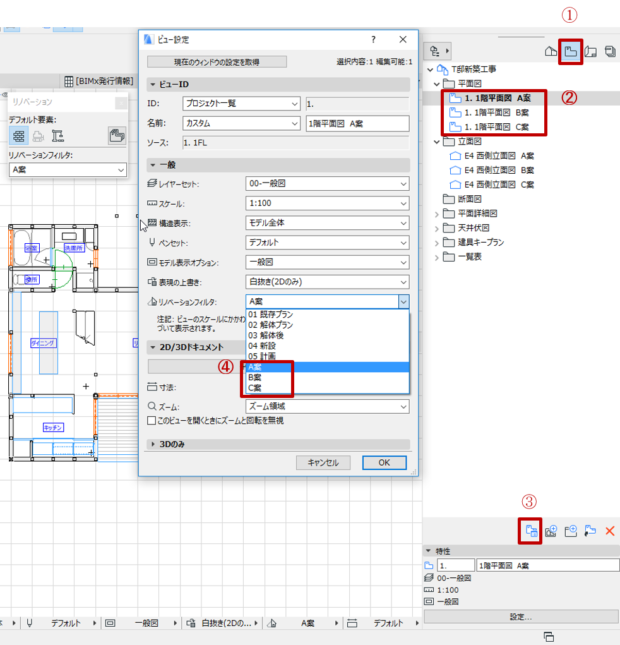Open the model view options dropdown 一般図
Image resolution: width=620 pixels, height=645 pixels.
coord(327,262)
